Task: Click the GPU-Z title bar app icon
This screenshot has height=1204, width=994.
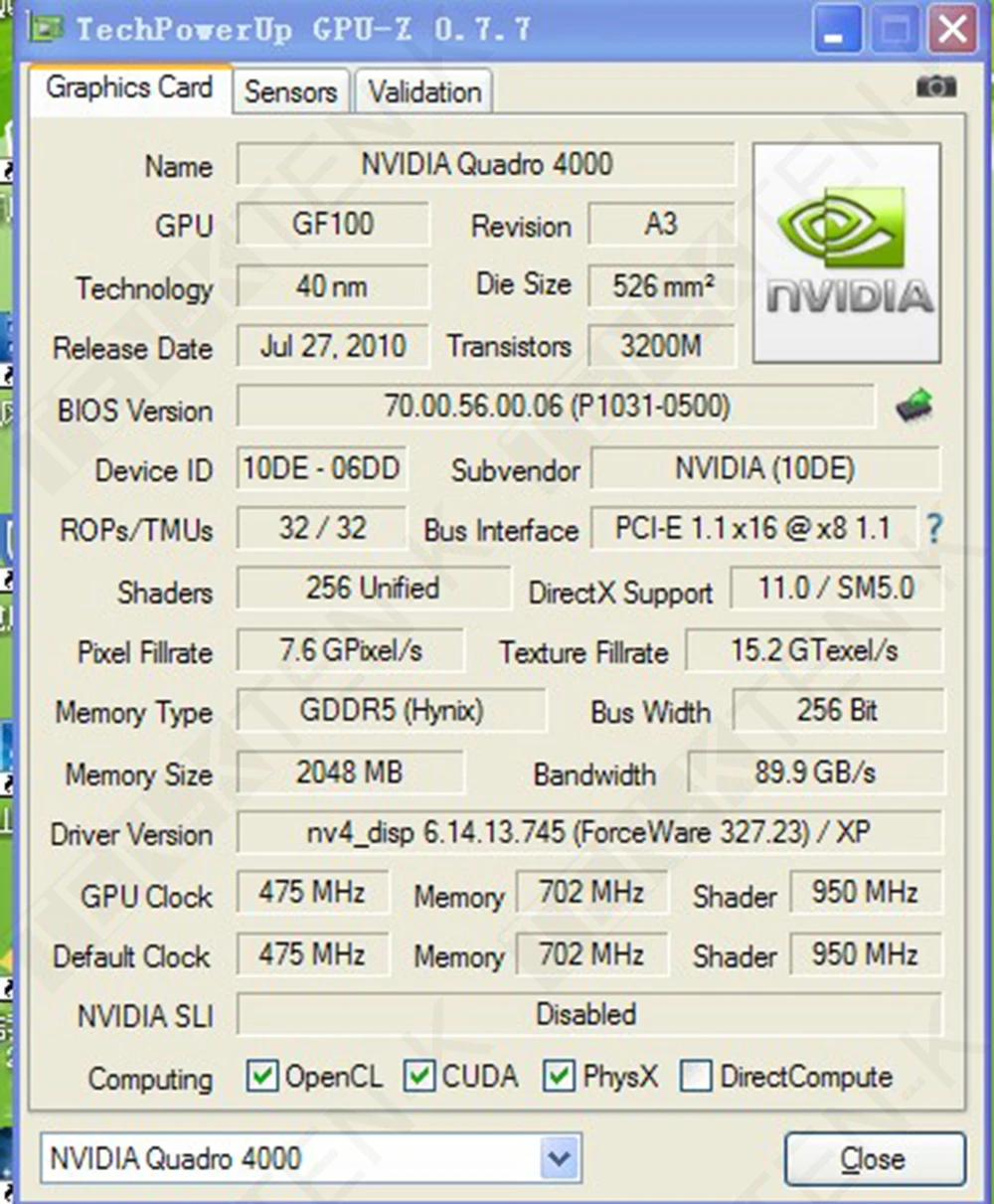Action: coord(46,28)
